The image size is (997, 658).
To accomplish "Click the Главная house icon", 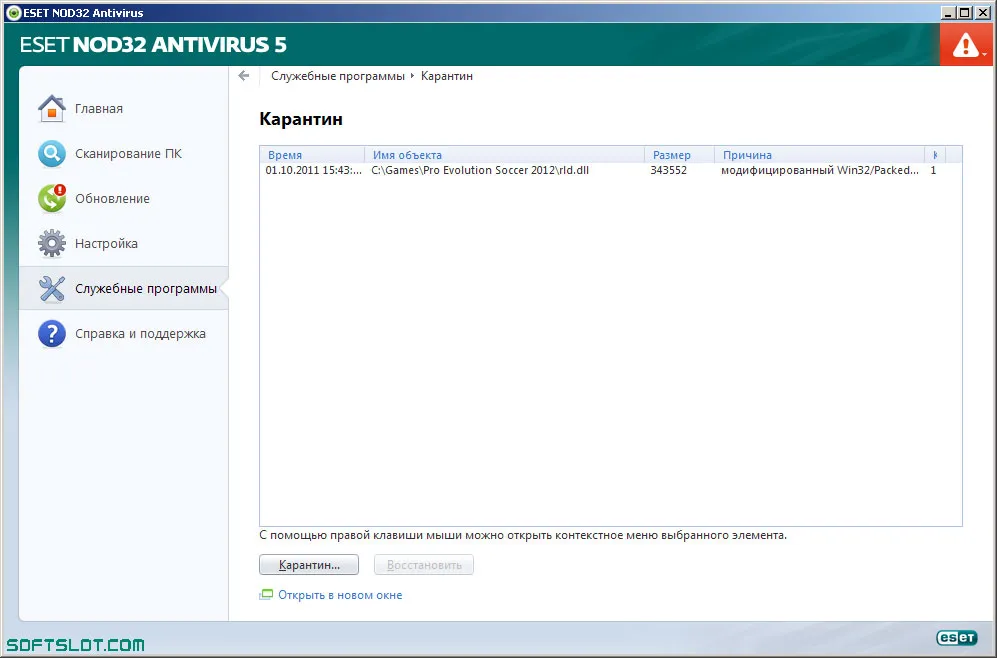I will [x=52, y=109].
